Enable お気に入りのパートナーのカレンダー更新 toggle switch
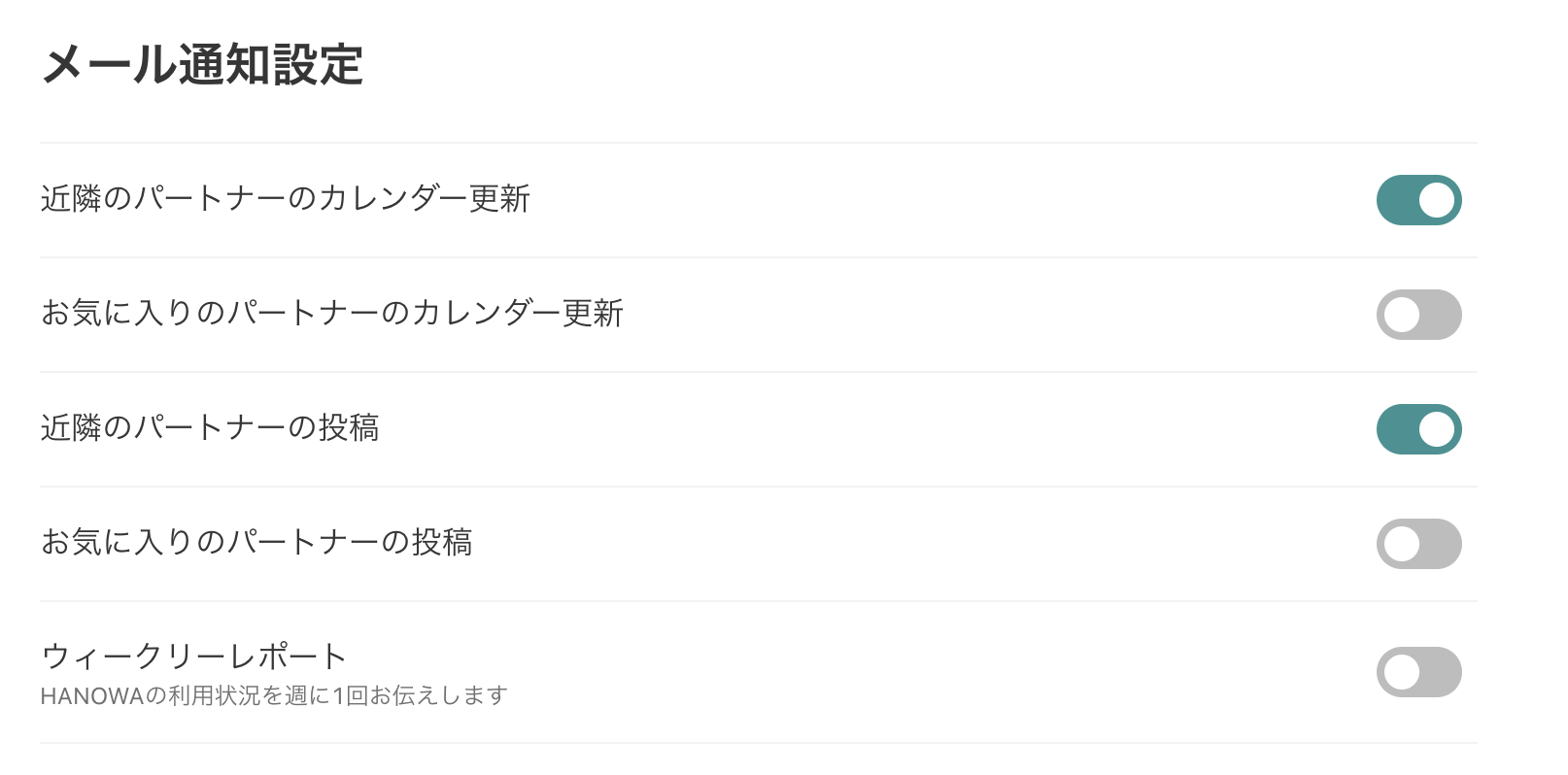 [1418, 315]
